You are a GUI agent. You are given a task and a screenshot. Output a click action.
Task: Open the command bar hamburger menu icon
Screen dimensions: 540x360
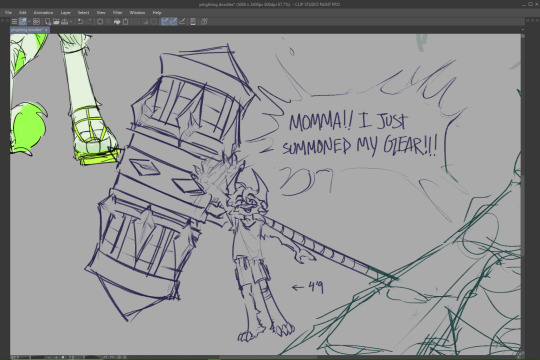pyautogui.click(x=14, y=22)
